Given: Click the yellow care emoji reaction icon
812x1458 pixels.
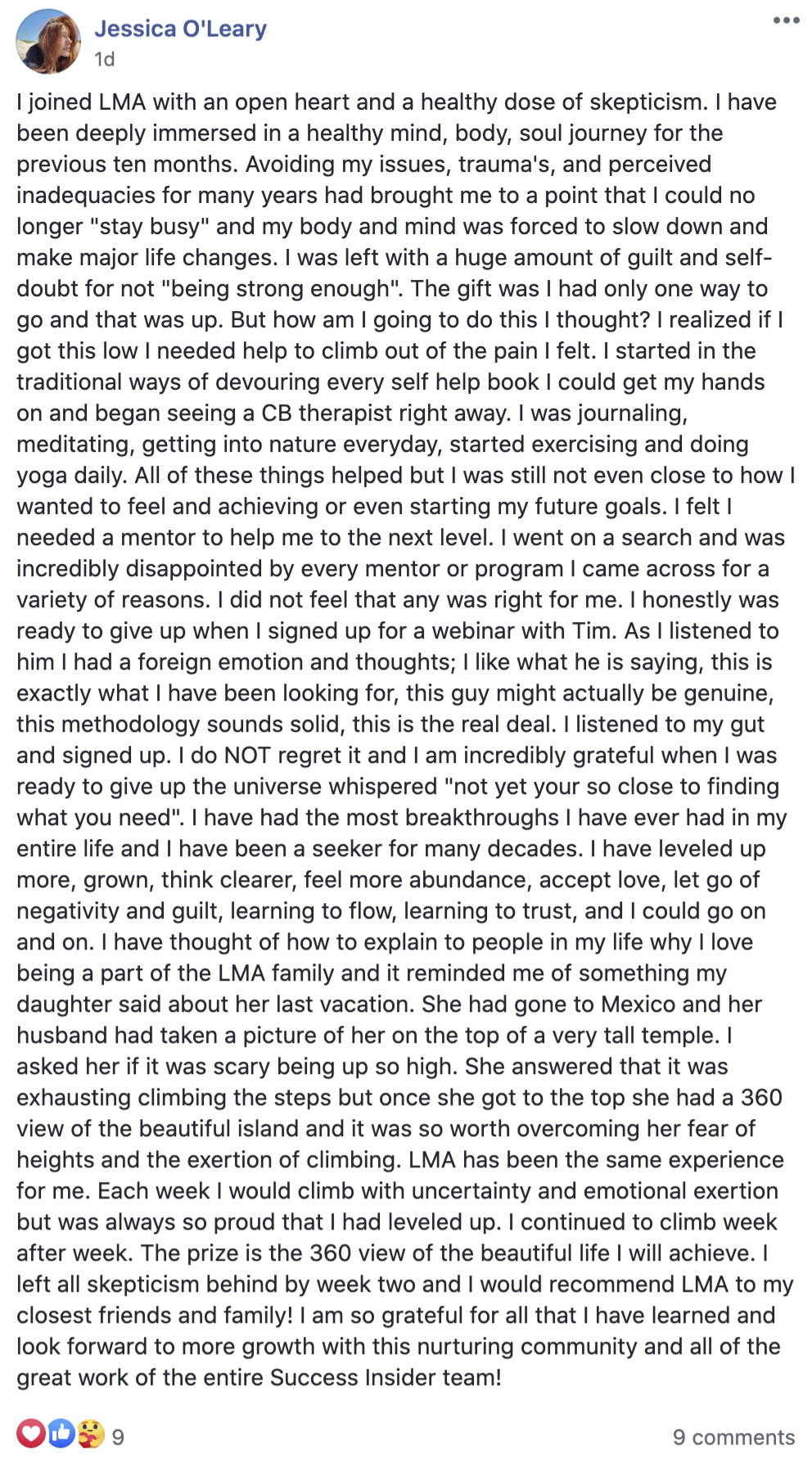Looking at the screenshot, I should click(91, 1433).
